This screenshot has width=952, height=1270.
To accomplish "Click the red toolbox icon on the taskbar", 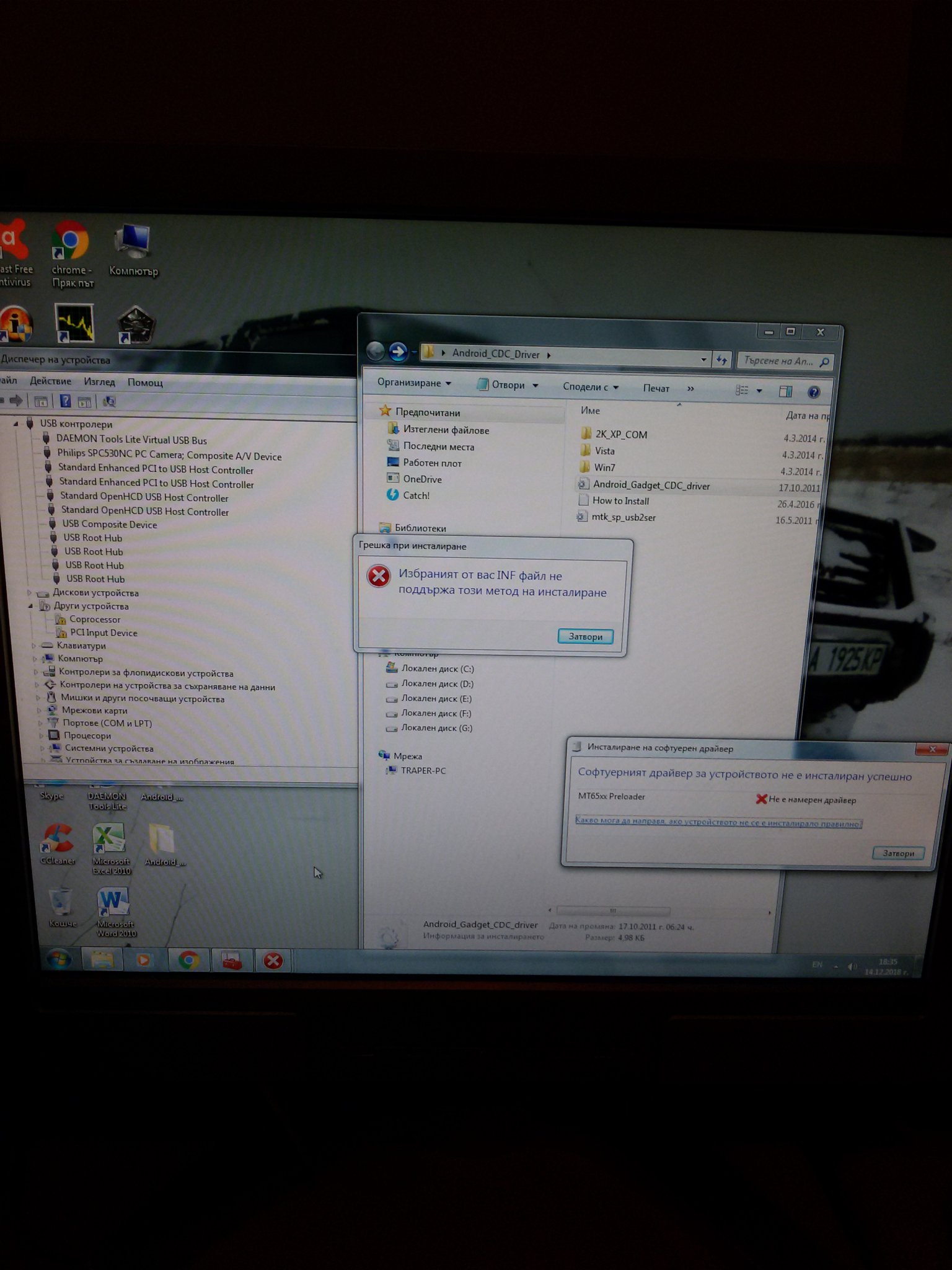I will pyautogui.click(x=232, y=961).
